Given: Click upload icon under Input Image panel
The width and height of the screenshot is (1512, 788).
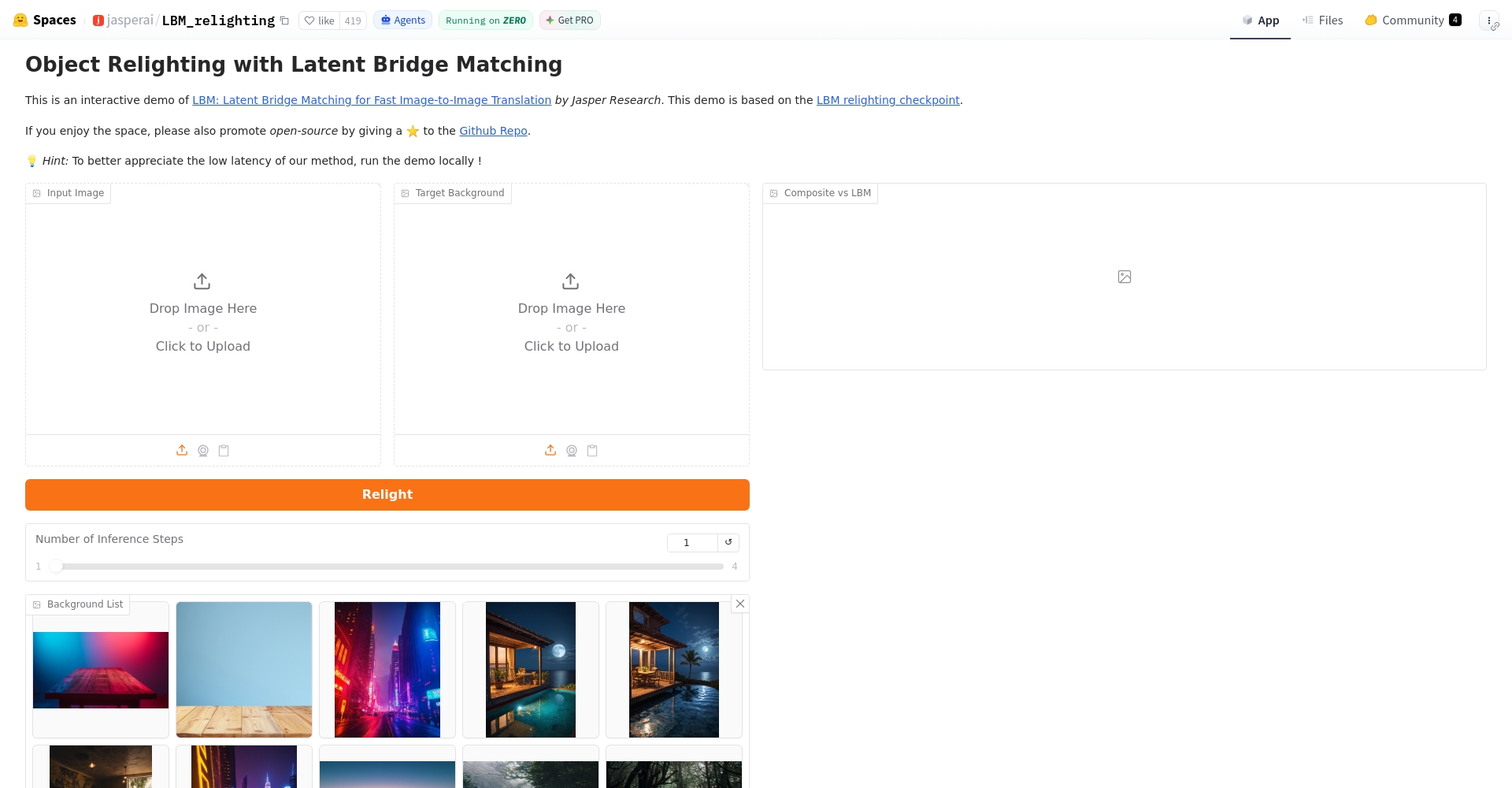Looking at the screenshot, I should (x=182, y=450).
